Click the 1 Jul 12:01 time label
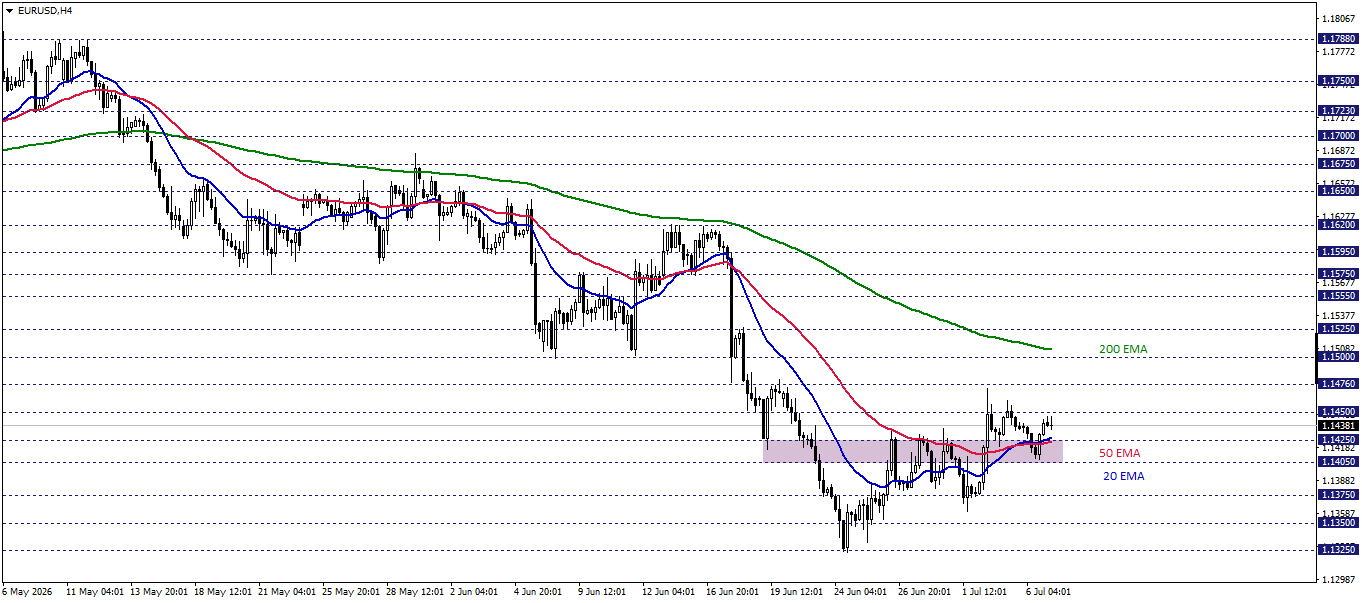Screen dimensions: 1362x603 click(987, 591)
